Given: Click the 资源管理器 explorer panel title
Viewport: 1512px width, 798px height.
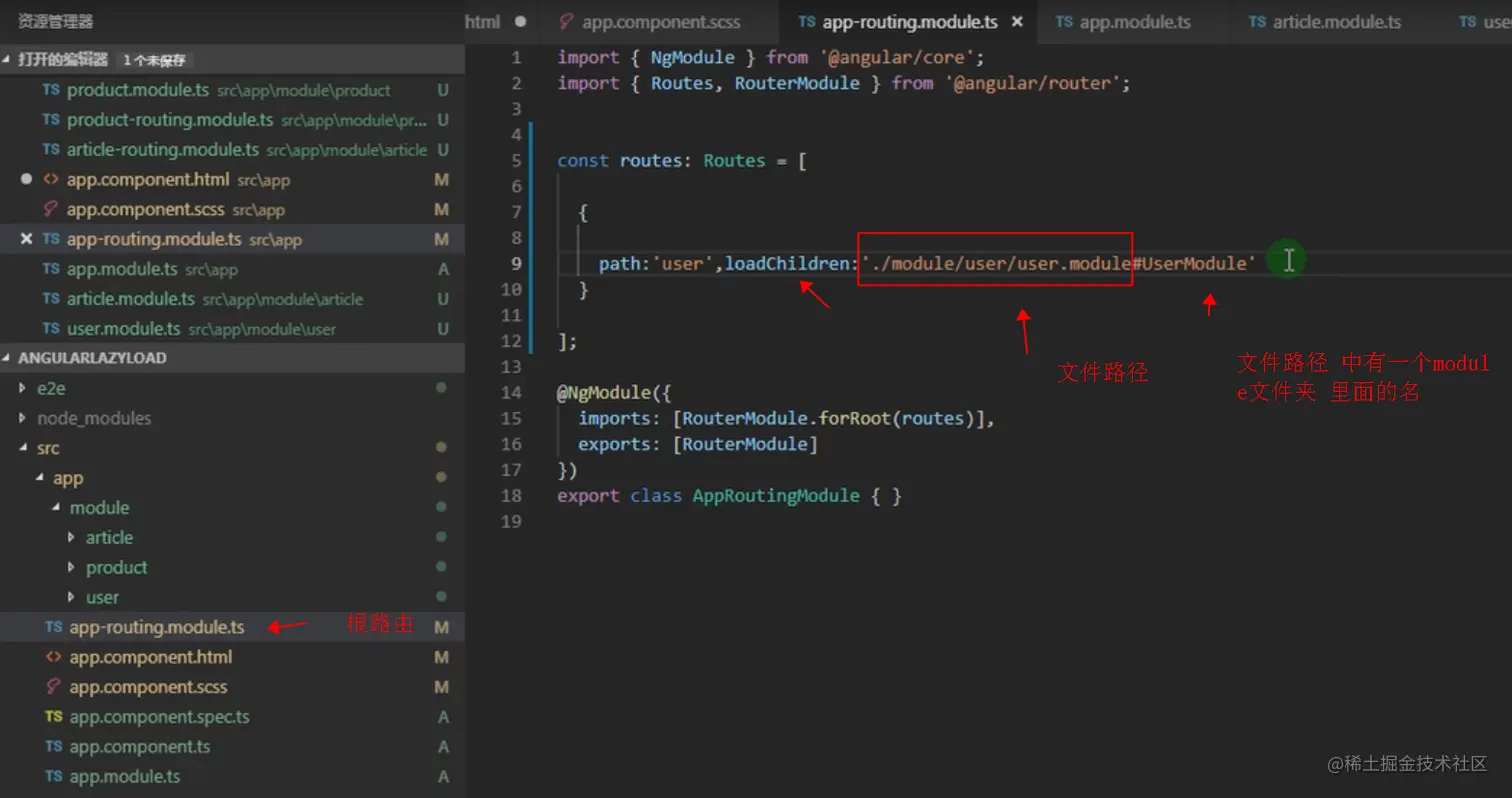Looking at the screenshot, I should click(56, 21).
